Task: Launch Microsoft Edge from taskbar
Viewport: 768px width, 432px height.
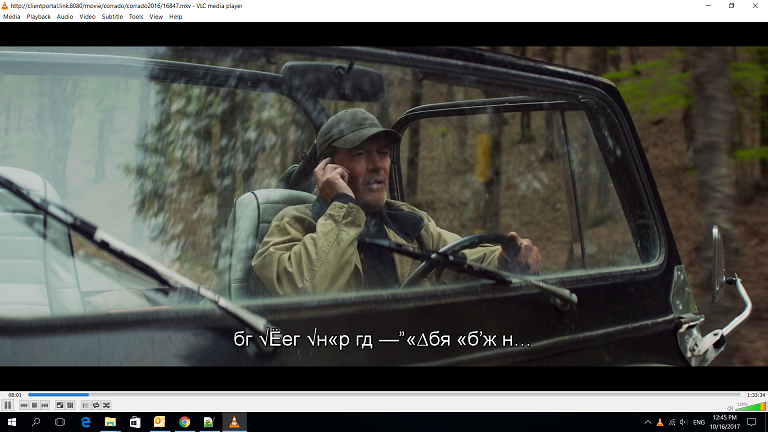Action: tap(86, 422)
